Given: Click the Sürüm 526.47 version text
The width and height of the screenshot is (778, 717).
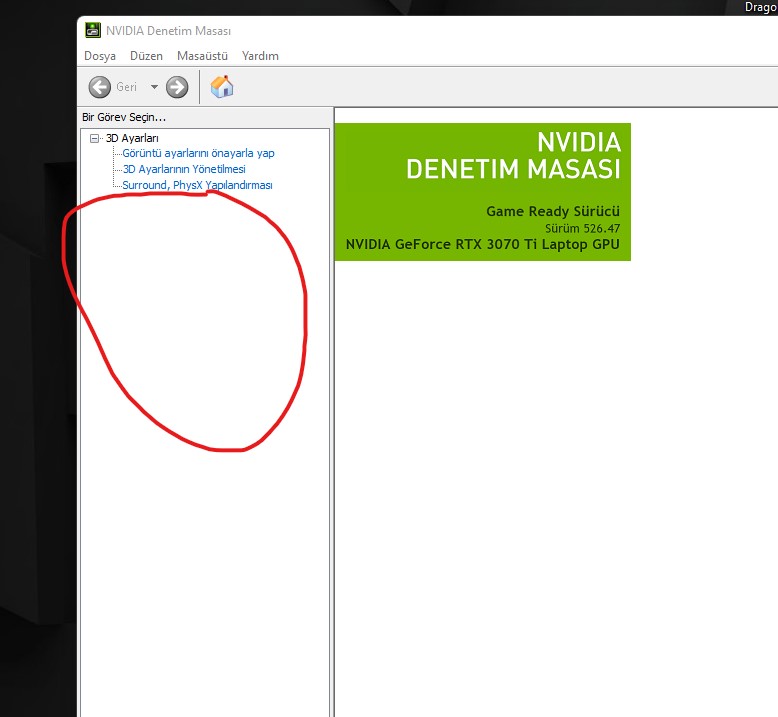Looking at the screenshot, I should [583, 228].
